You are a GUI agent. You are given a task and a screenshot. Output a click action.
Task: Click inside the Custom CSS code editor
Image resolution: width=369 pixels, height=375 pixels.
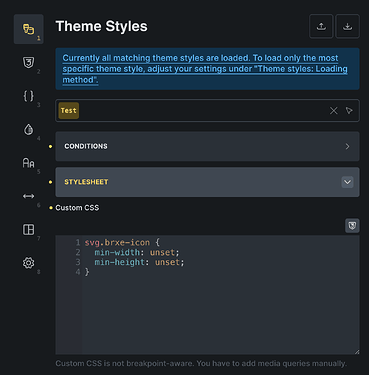[207, 295]
